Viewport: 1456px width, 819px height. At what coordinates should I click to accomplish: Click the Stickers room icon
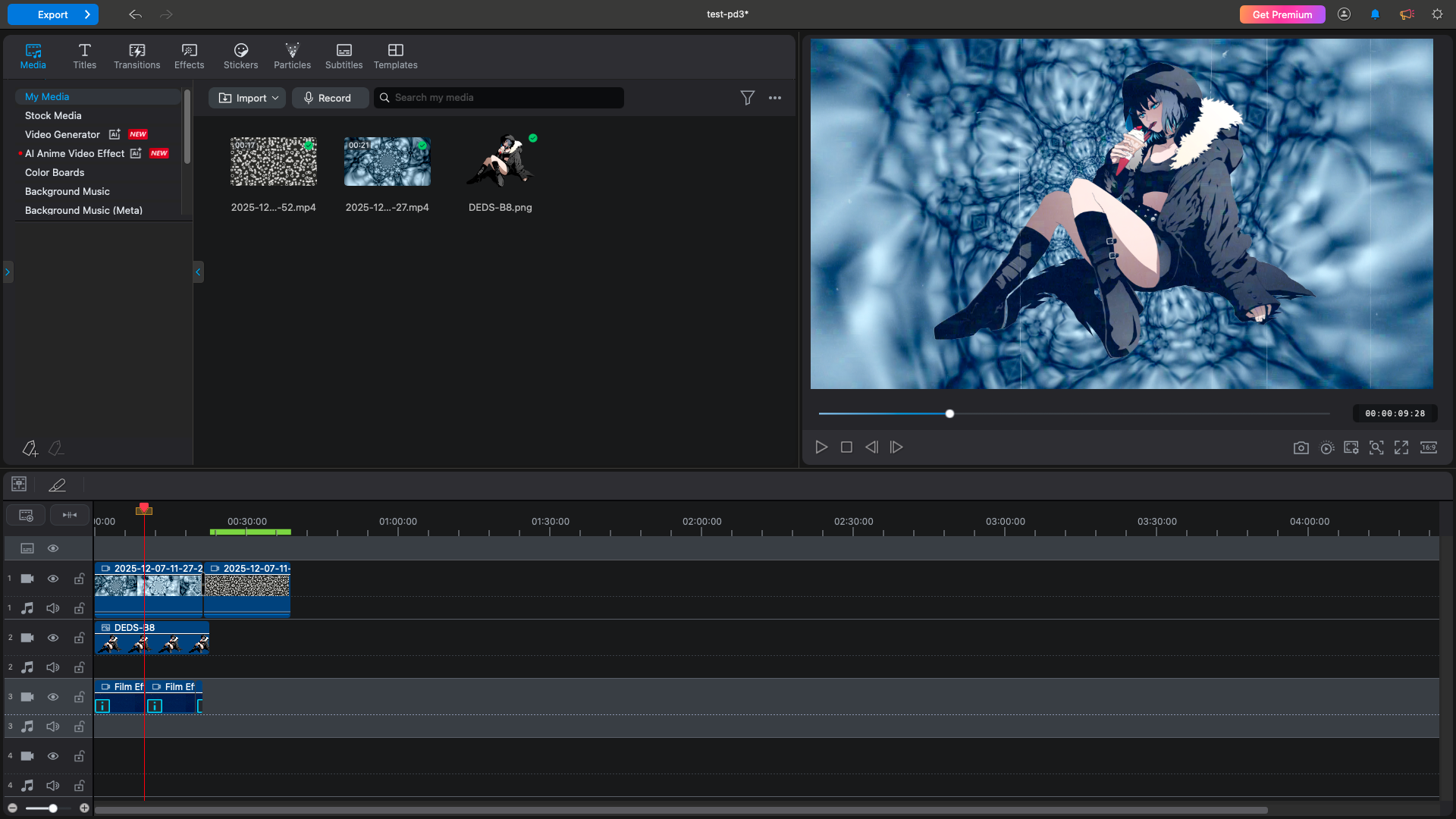click(240, 56)
